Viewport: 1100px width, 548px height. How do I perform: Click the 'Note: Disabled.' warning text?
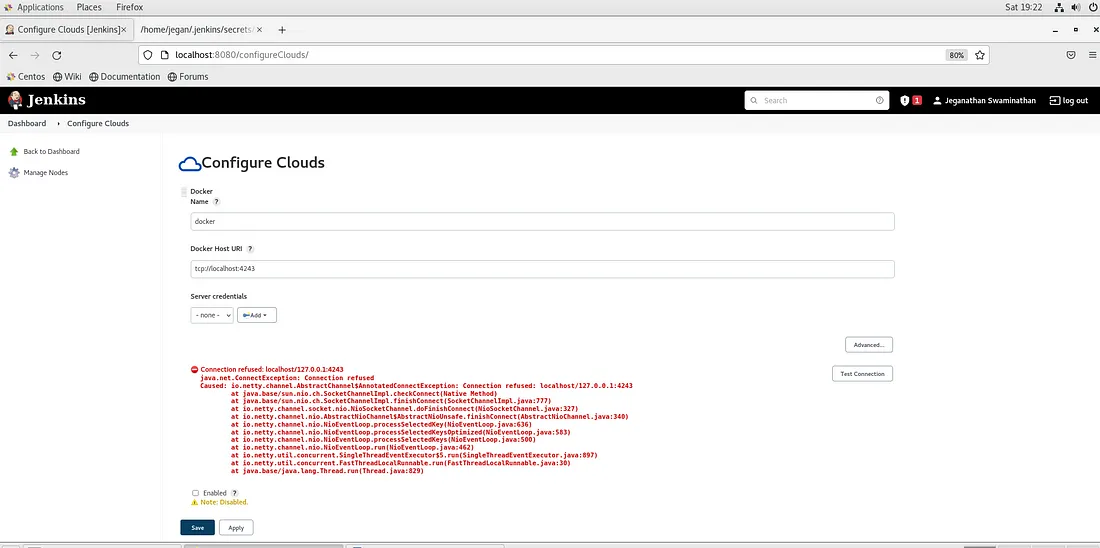point(224,502)
